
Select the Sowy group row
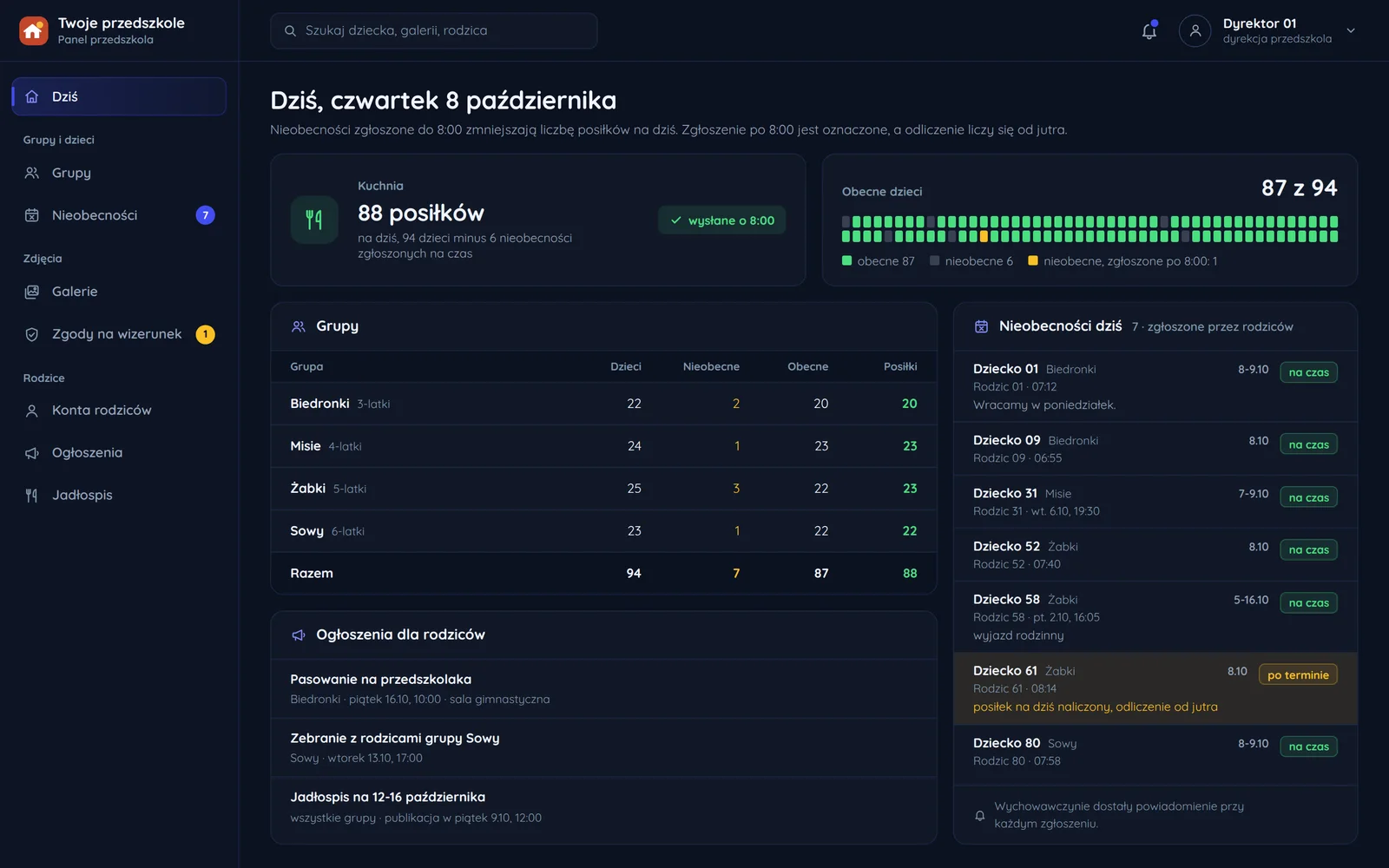click(x=603, y=531)
